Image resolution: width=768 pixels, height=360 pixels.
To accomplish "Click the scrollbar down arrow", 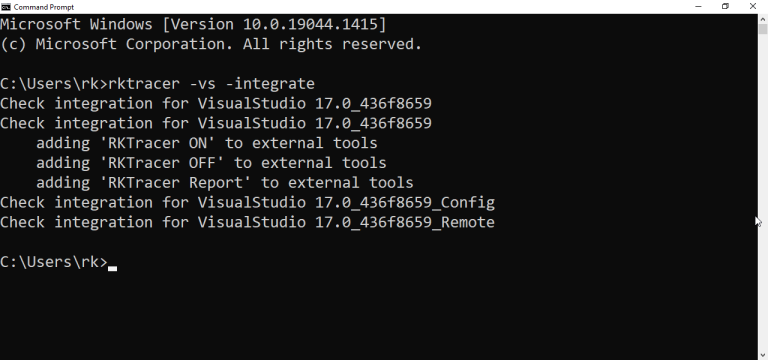I will pyautogui.click(x=763, y=355).
